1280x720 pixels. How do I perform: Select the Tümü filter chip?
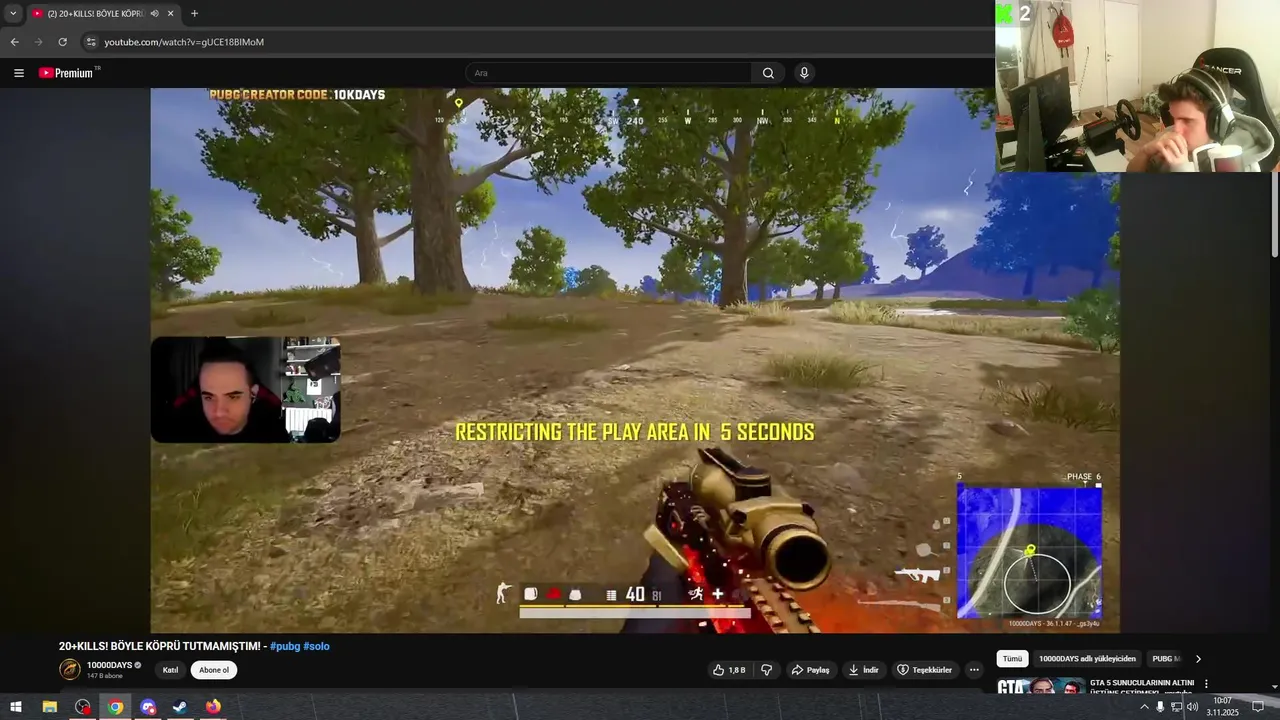(x=1013, y=659)
